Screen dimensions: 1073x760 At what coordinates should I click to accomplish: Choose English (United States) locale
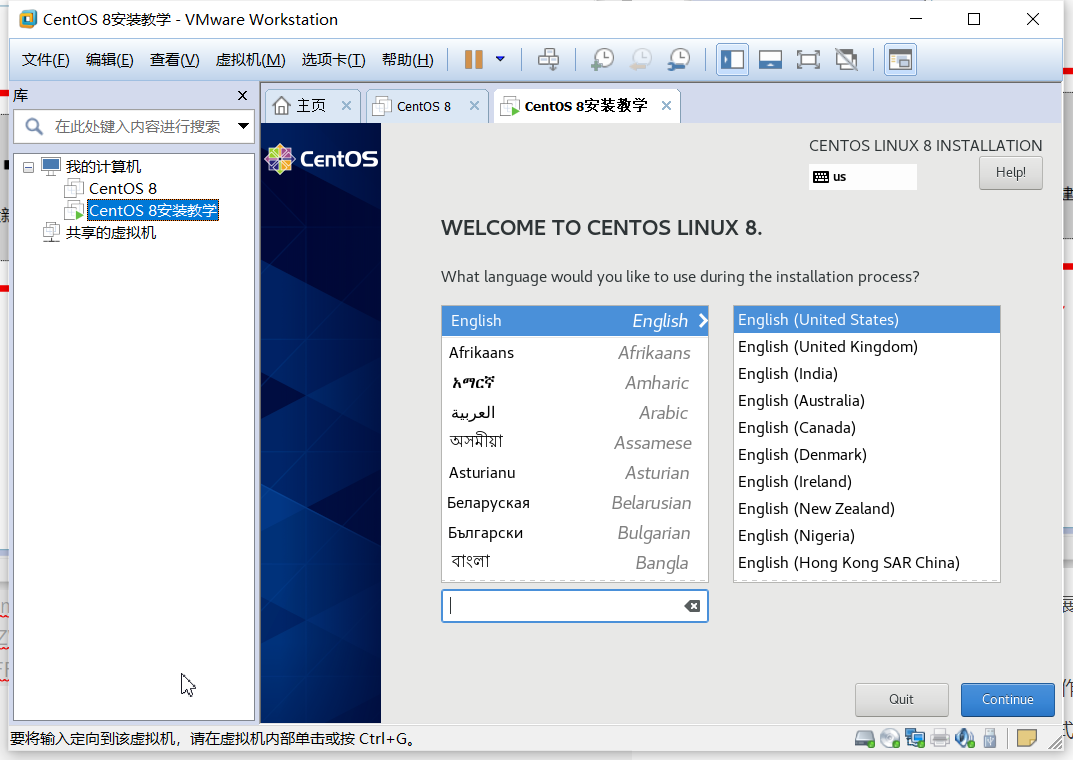[x=866, y=319]
